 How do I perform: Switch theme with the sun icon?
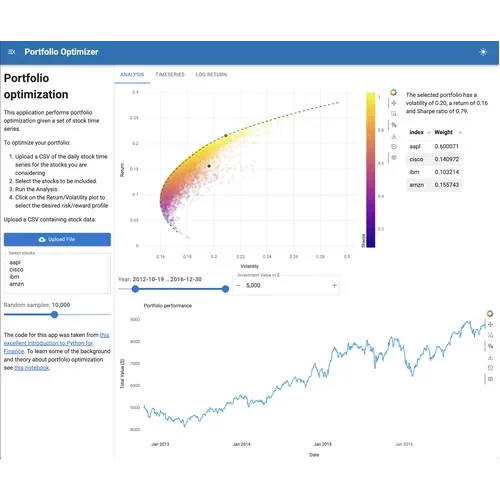pyautogui.click(x=483, y=52)
